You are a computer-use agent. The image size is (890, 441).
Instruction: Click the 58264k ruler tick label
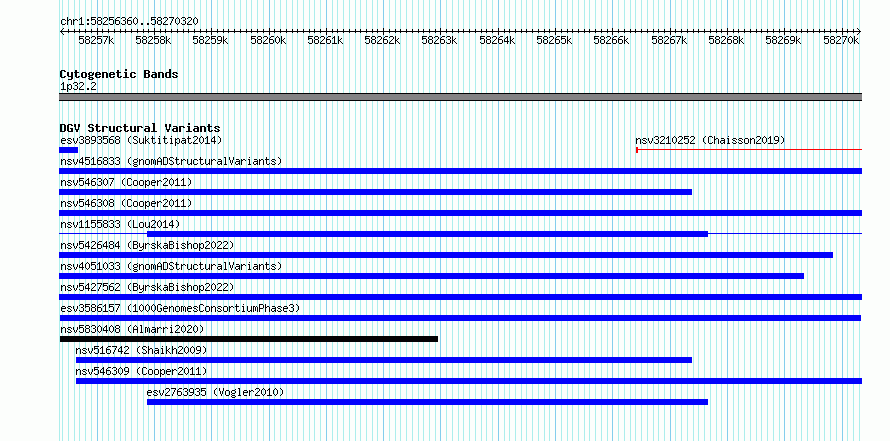[497, 40]
